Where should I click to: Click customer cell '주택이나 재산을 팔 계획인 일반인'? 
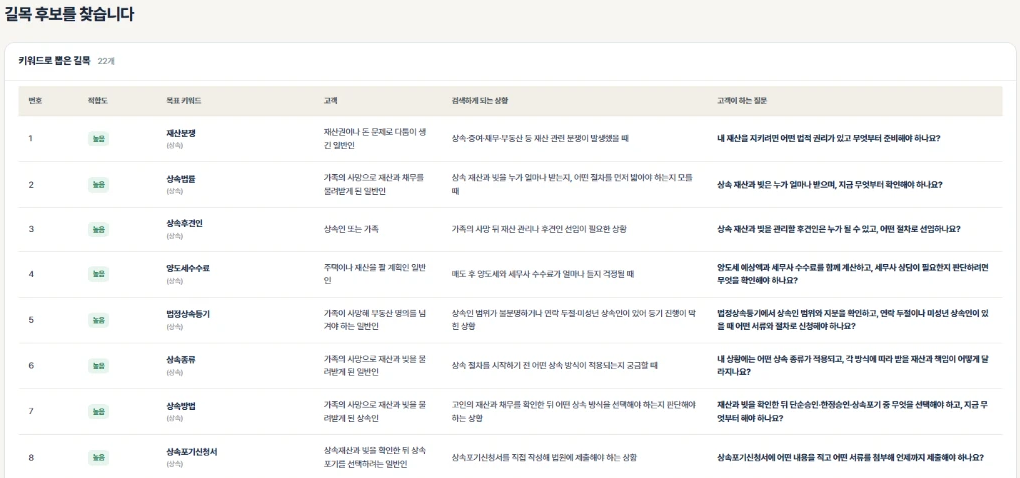pyautogui.click(x=374, y=274)
